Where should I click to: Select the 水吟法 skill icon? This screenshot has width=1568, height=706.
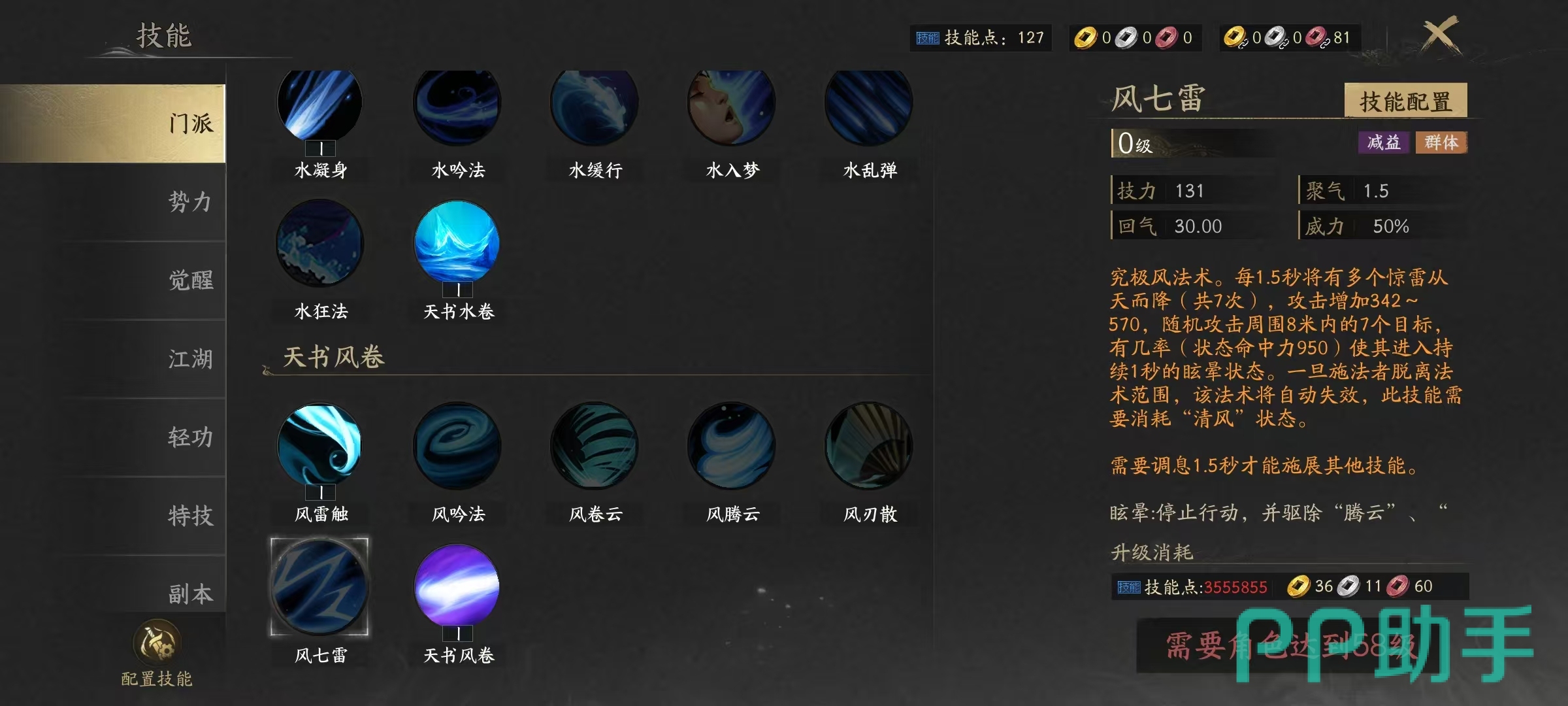pyautogui.click(x=457, y=103)
